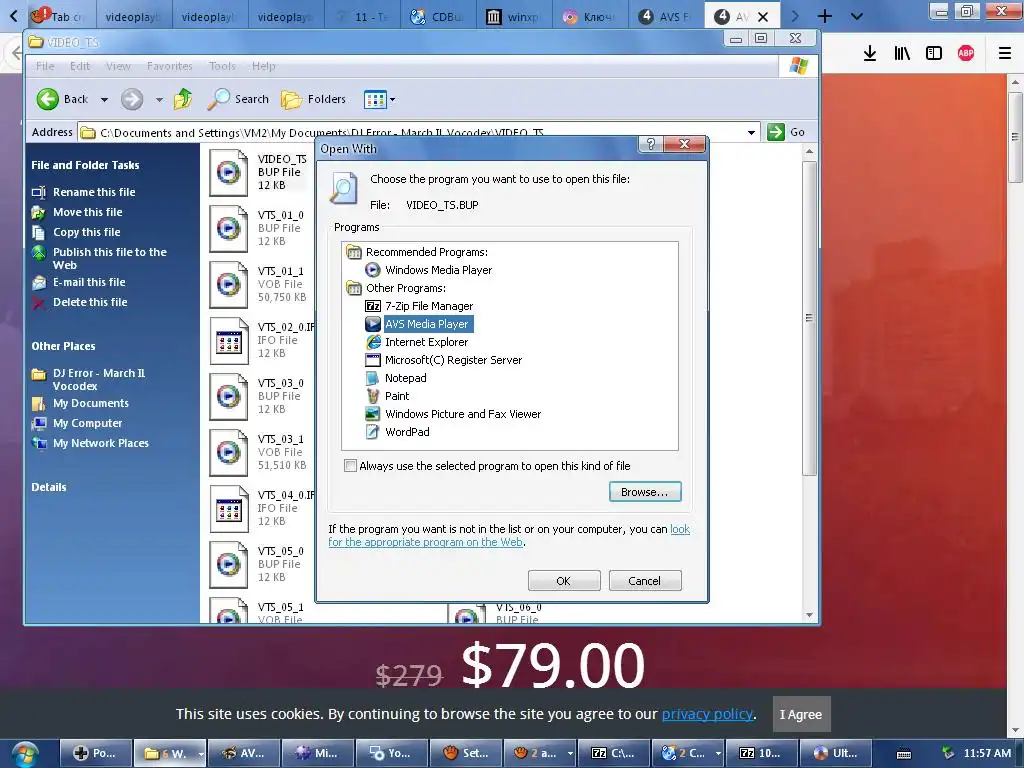Open Search in Explorer toolbar

[238, 99]
